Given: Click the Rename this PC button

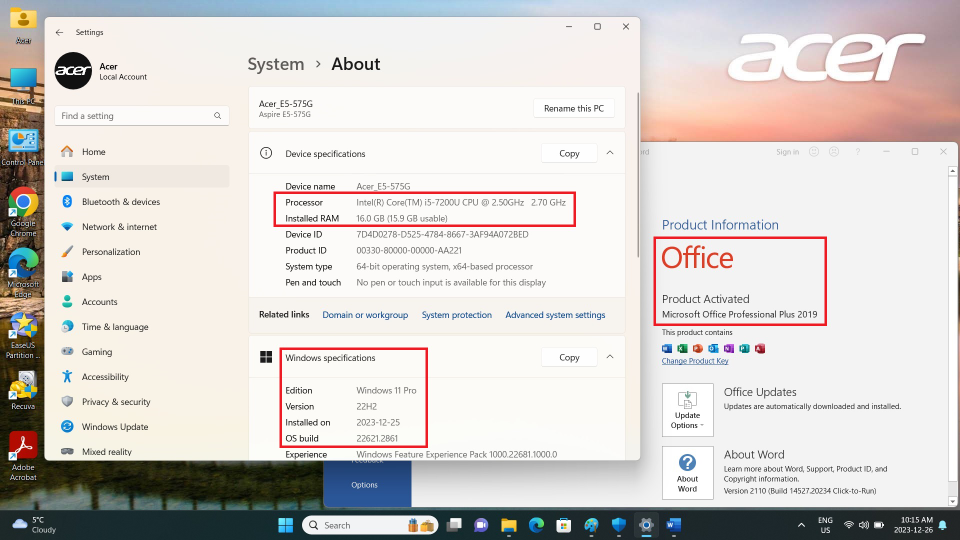Looking at the screenshot, I should (x=574, y=108).
